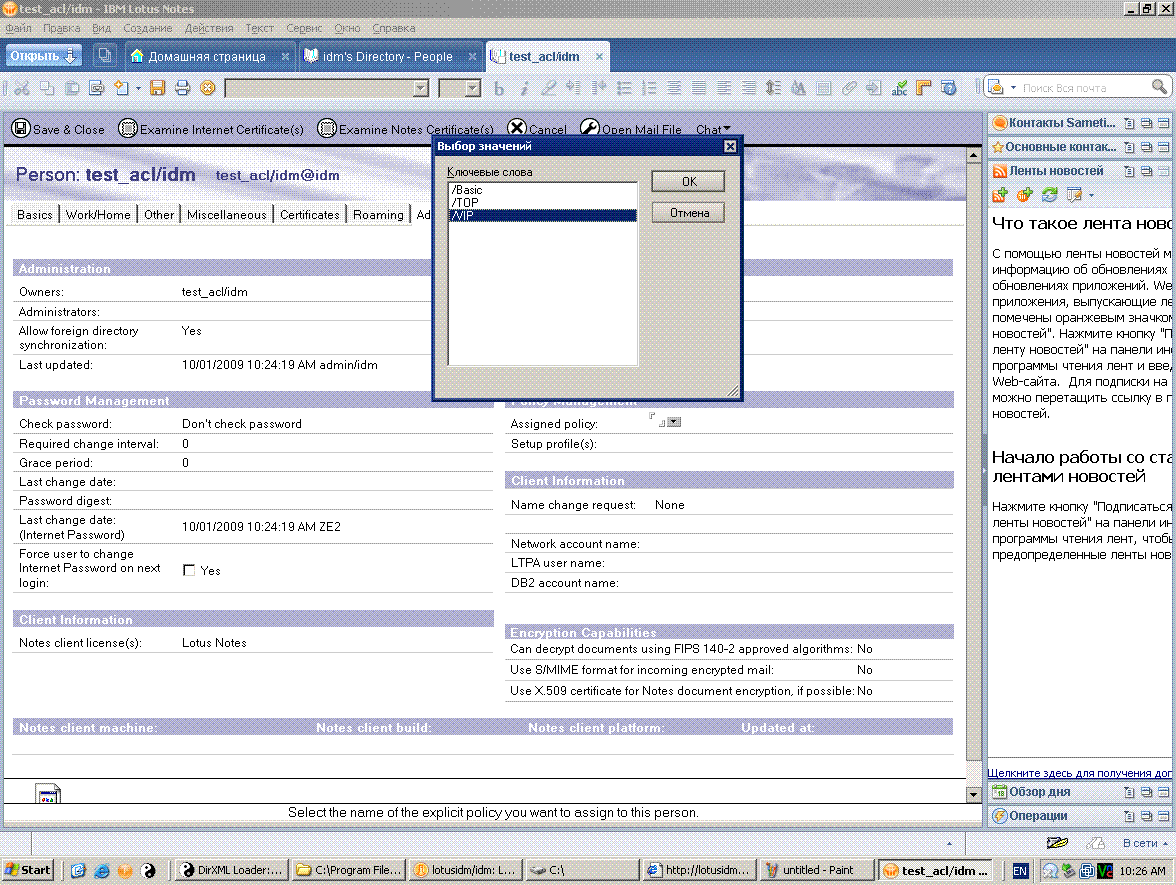The image size is (1176, 885).
Task: Click the open windows thumbnails icon
Action: coord(104,56)
